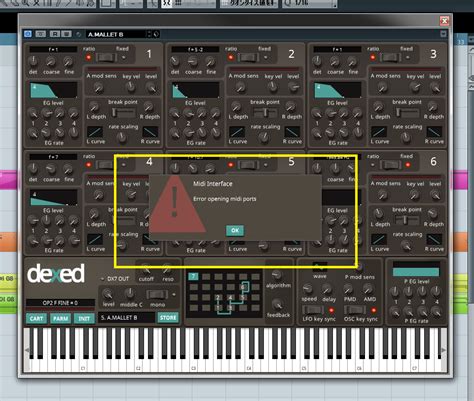This screenshot has height=401, width=474.
Task: Click the reso knob
Action: (167, 269)
